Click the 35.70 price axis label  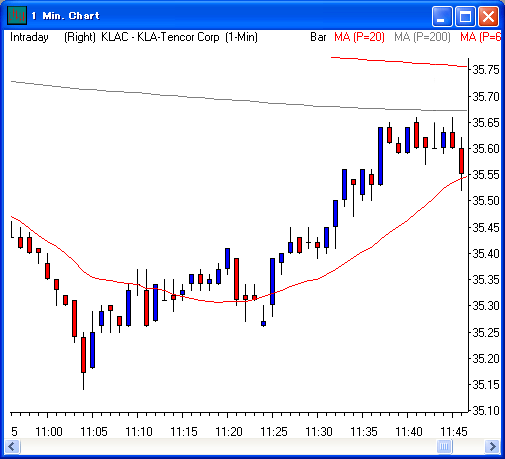[x=486, y=97]
